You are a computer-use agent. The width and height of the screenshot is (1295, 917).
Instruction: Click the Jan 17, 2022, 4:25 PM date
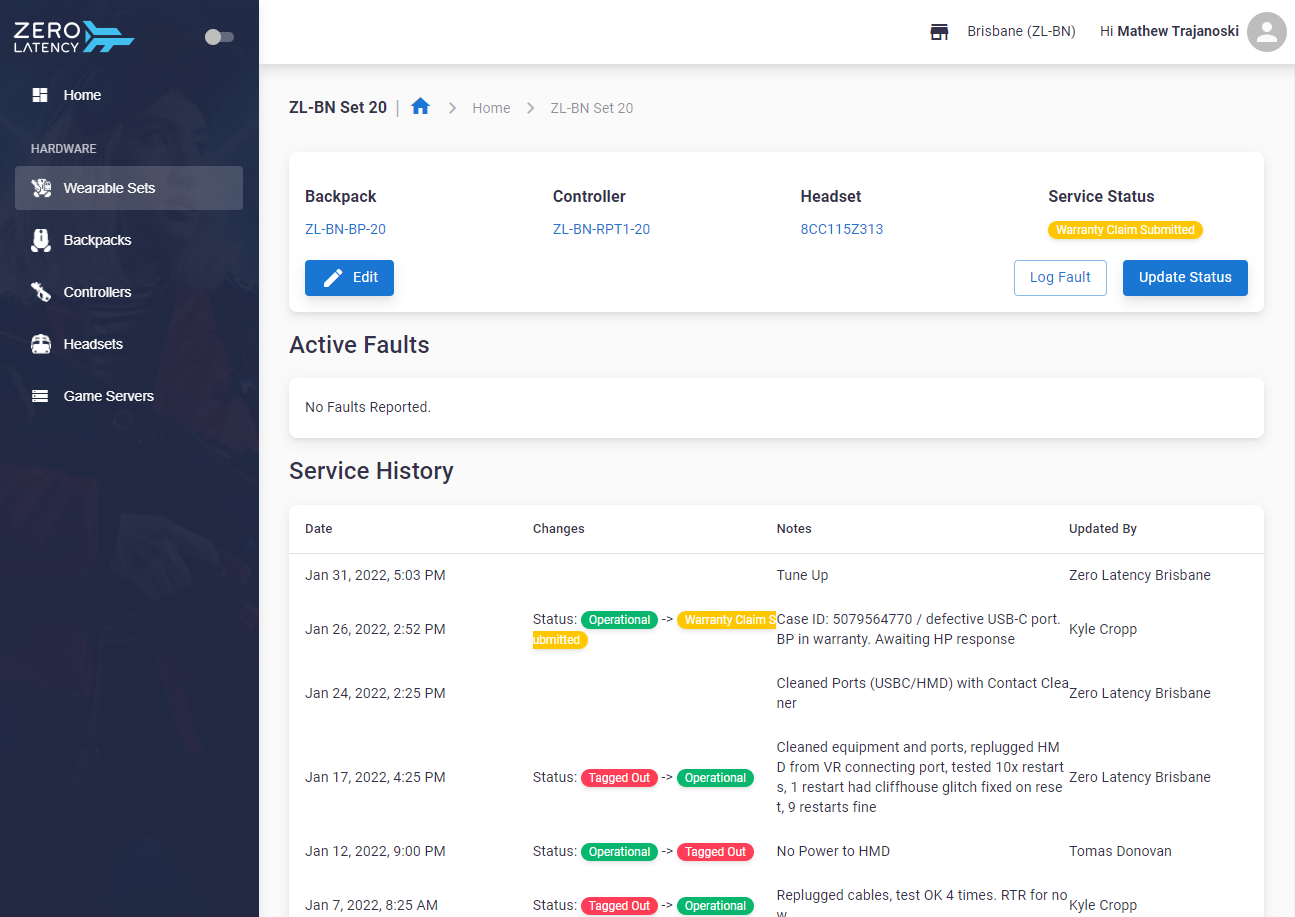point(375,778)
